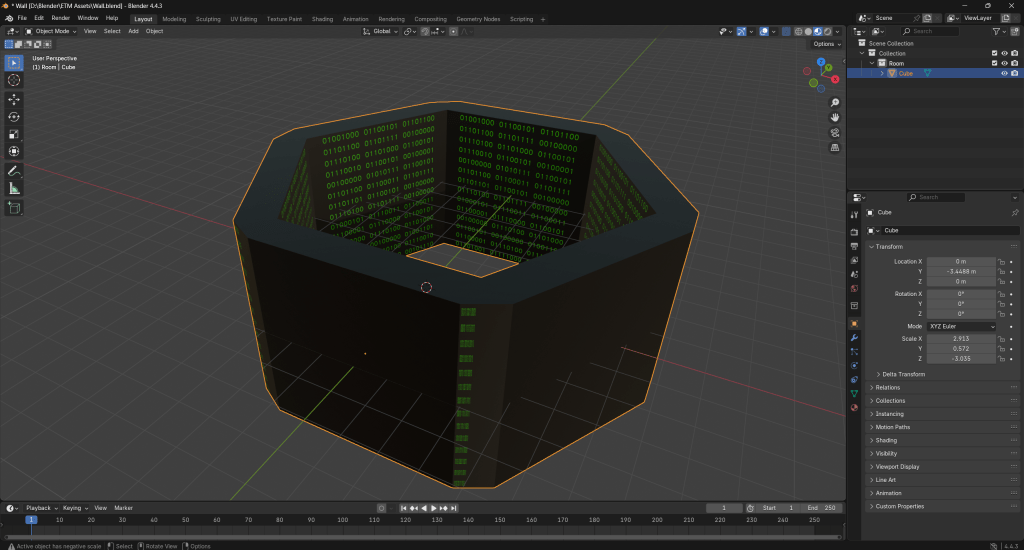Uncheck the Room collection checkbox

993,63
